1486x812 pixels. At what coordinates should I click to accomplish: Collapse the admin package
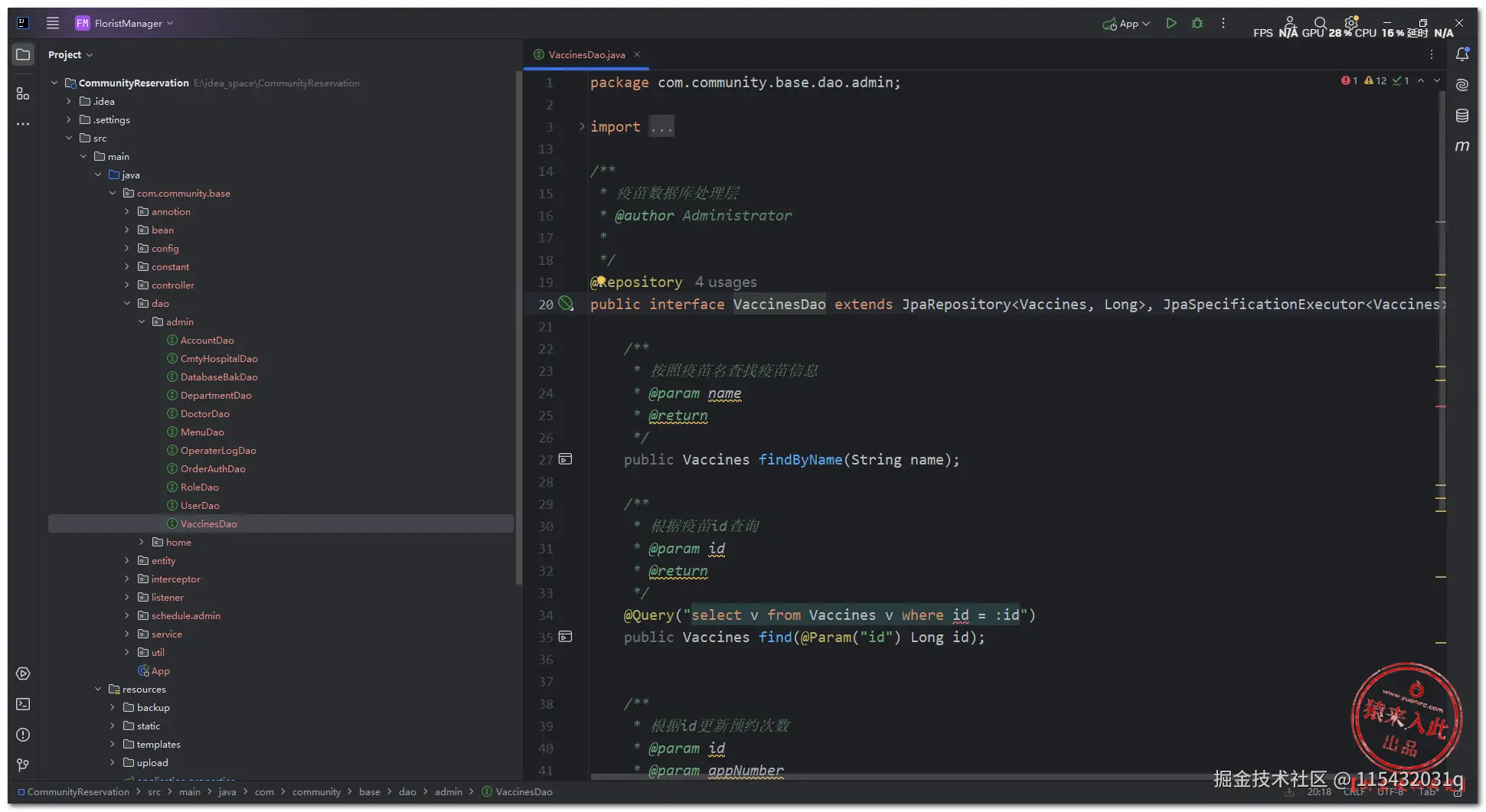pyautogui.click(x=142, y=321)
